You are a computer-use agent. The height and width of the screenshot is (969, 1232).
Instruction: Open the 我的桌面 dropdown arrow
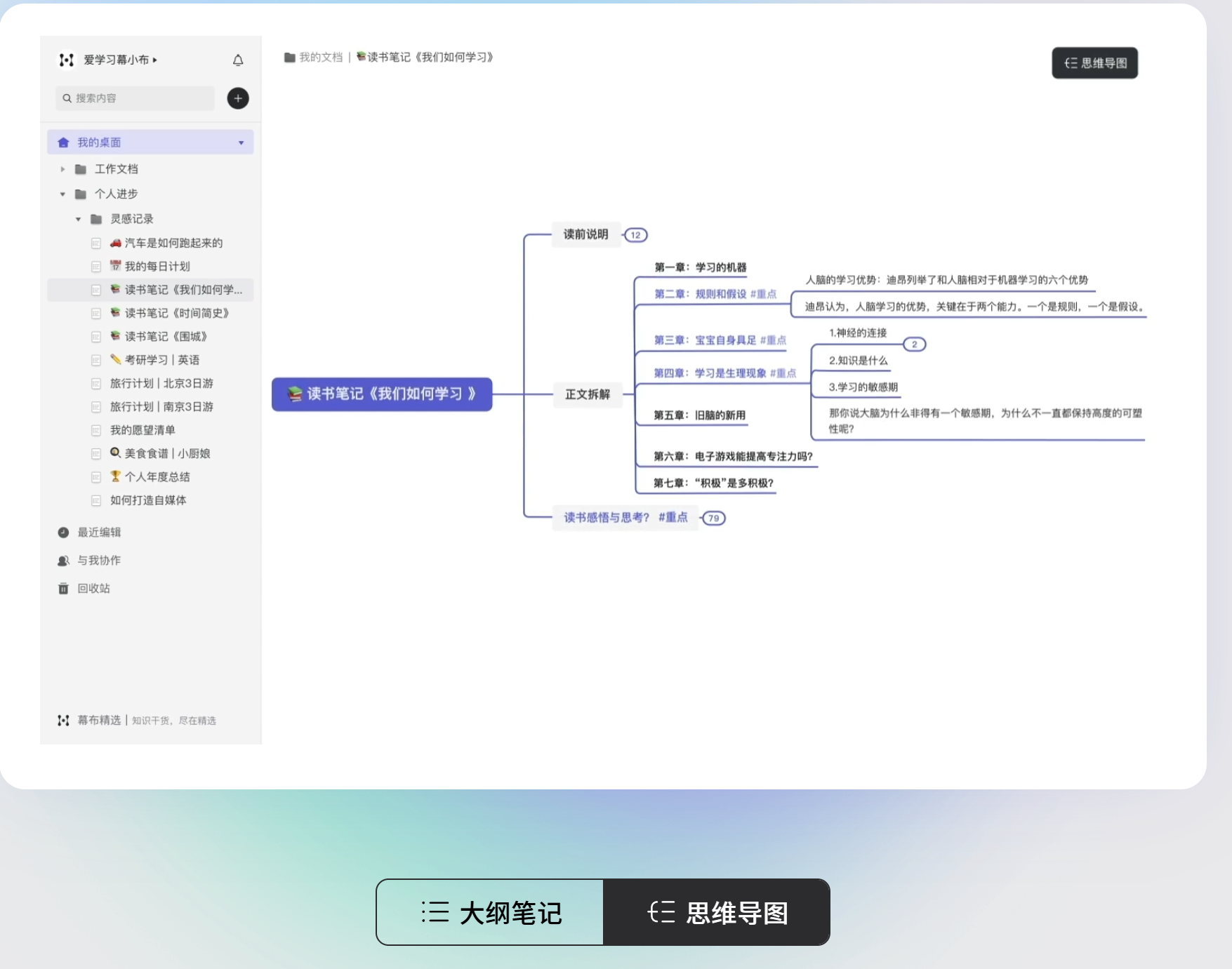pyautogui.click(x=241, y=143)
